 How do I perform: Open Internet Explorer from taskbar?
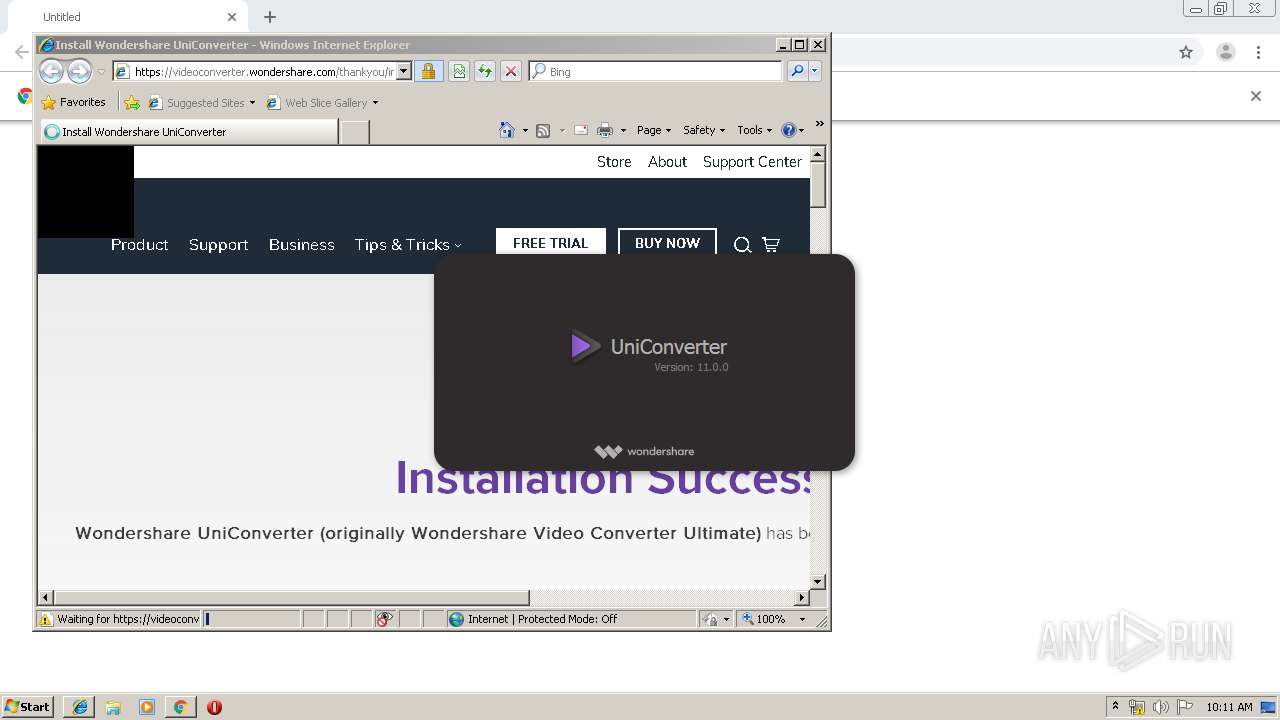[80, 707]
